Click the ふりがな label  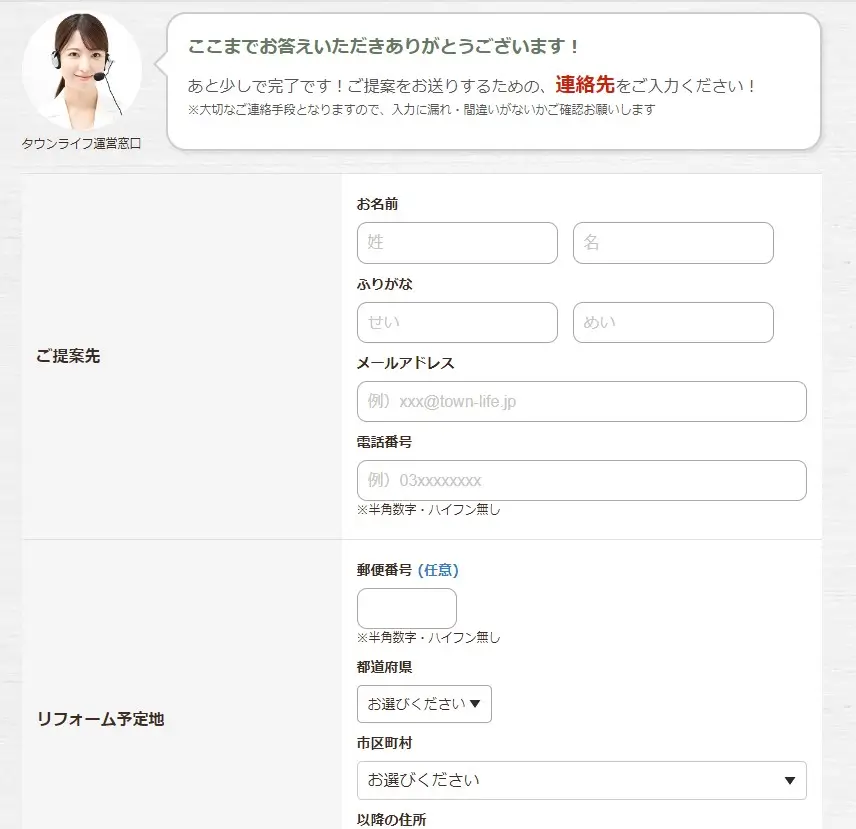(384, 284)
